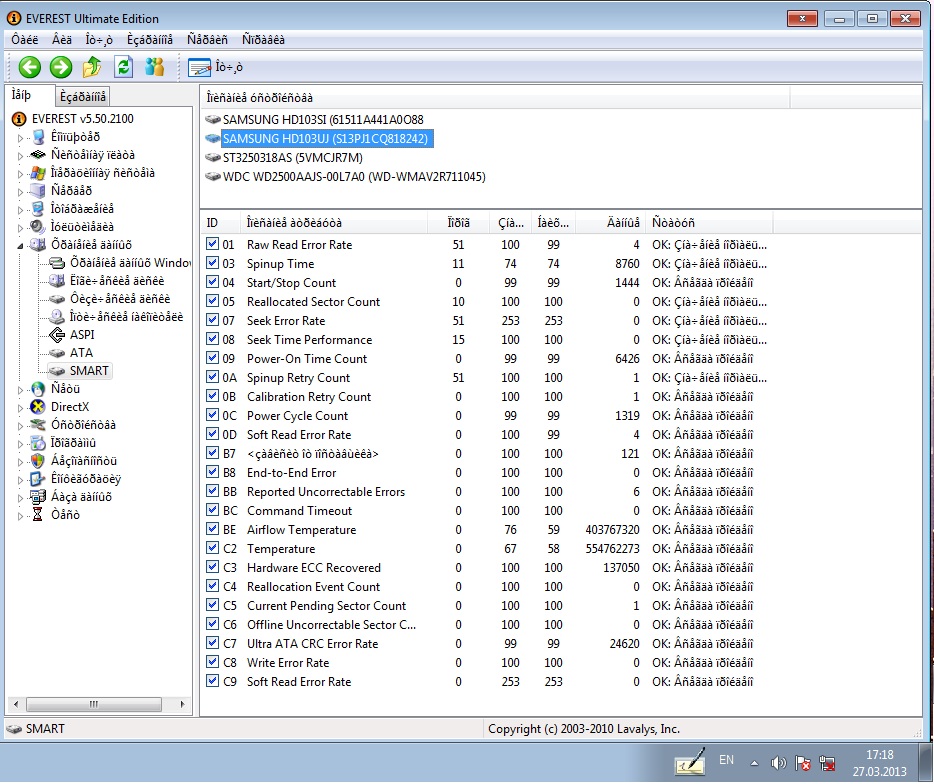Toggle the Reallocated Sector Count checkbox
The width and height of the screenshot is (934, 784).
tap(212, 301)
